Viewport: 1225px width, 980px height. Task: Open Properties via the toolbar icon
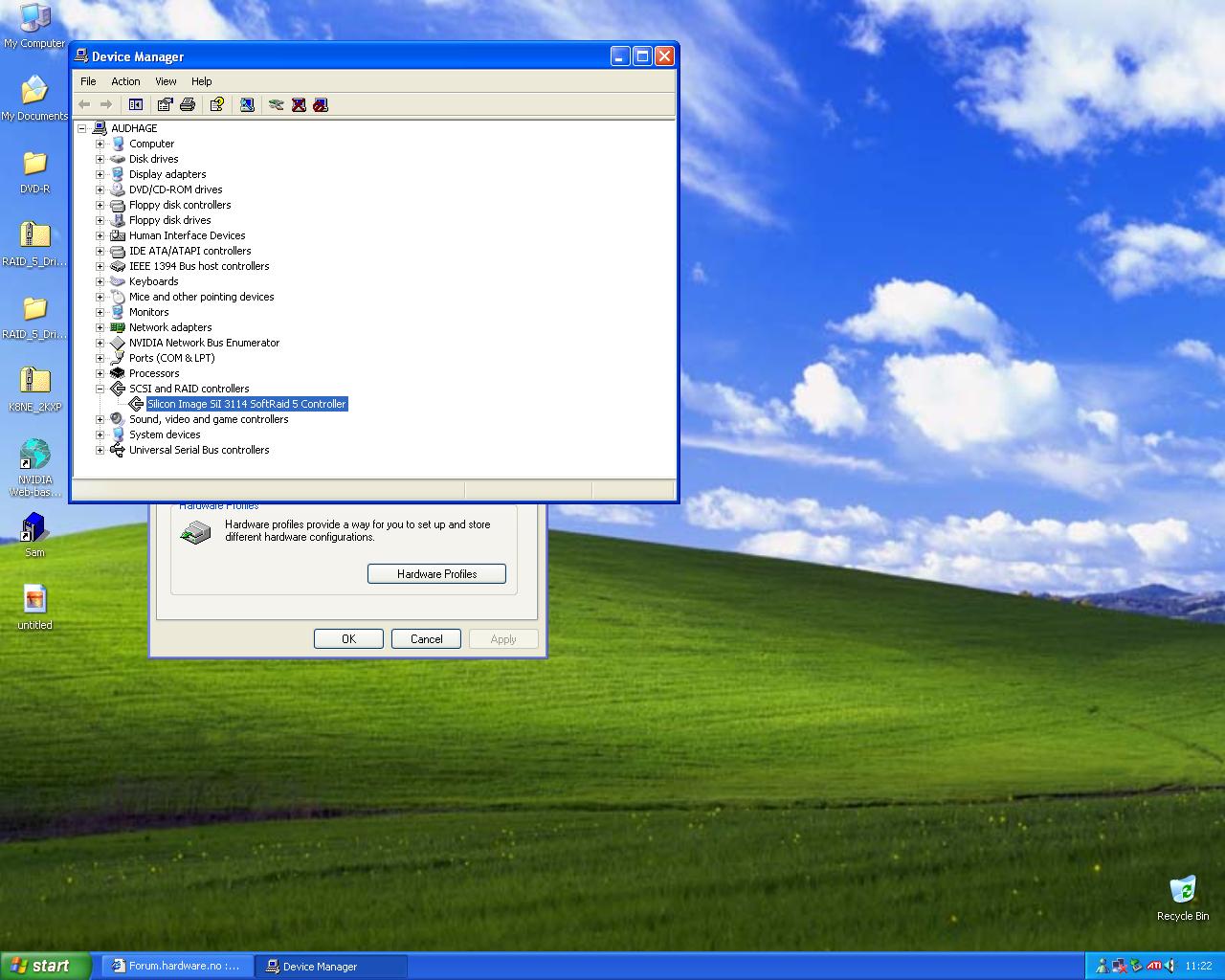tap(166, 104)
